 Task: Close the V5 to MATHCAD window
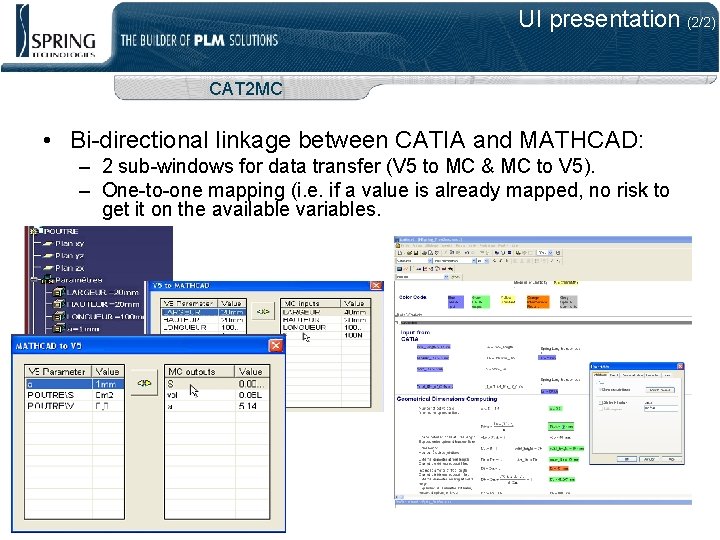pyautogui.click(x=376, y=286)
